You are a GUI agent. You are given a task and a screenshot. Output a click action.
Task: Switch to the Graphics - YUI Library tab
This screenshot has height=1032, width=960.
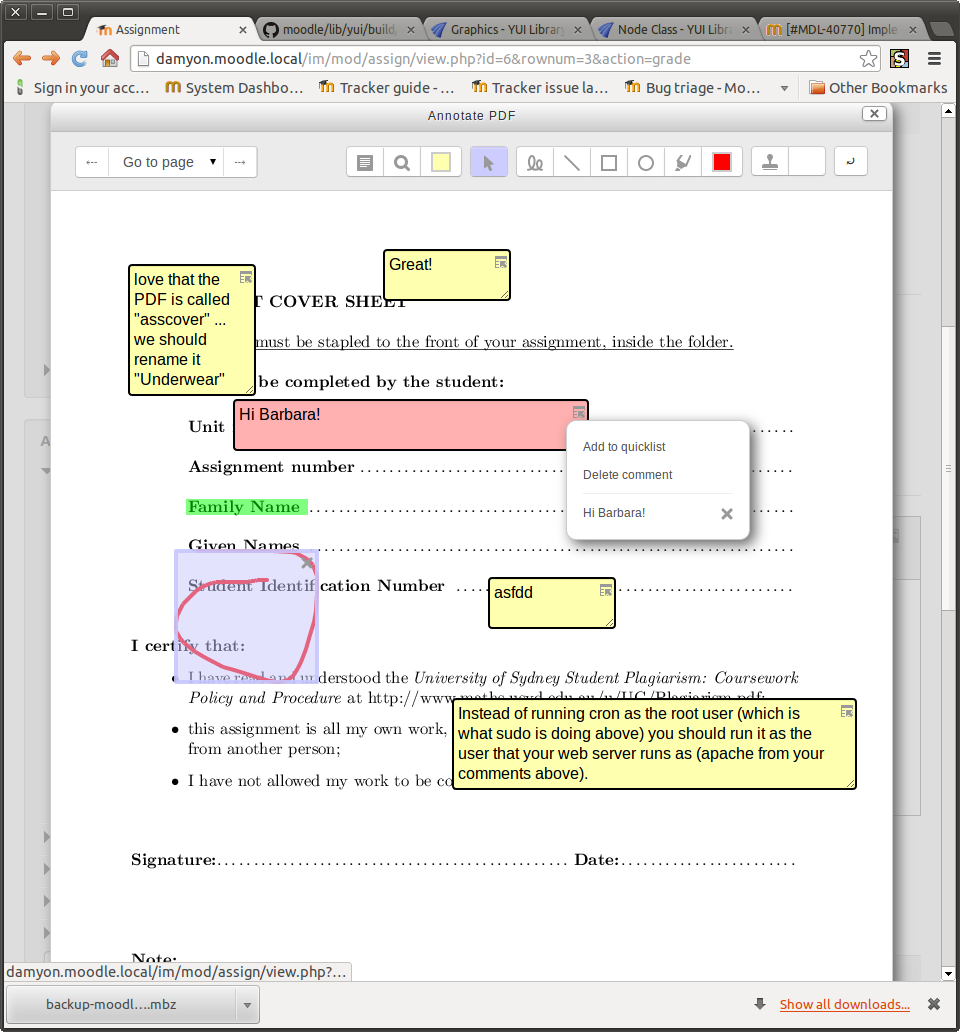click(x=507, y=30)
